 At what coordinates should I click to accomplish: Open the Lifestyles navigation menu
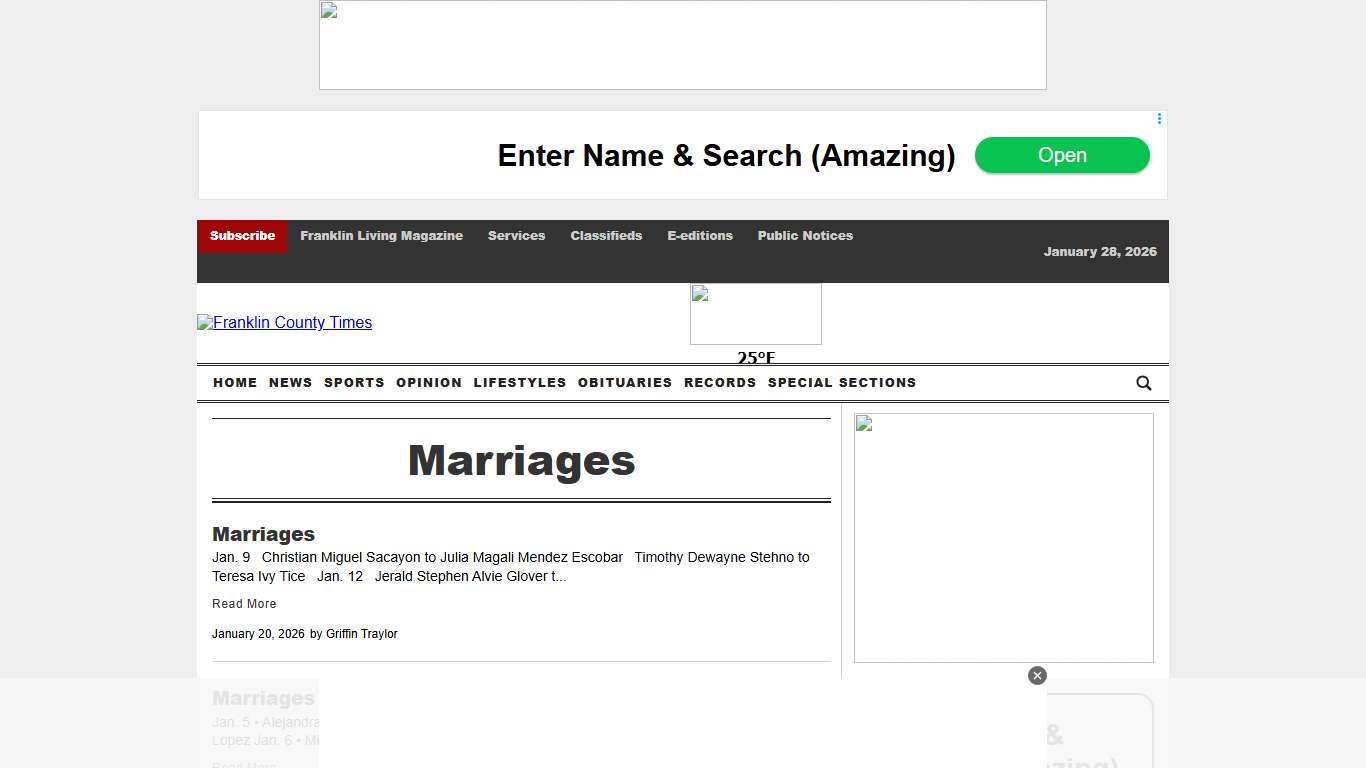519,383
